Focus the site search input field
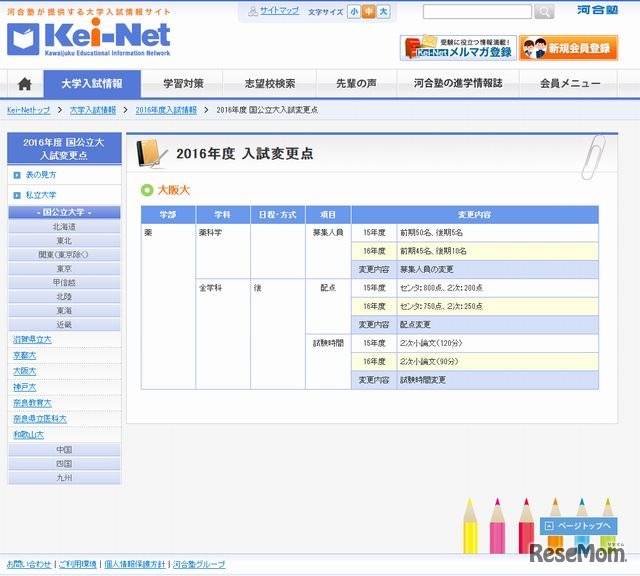The height and width of the screenshot is (576, 640). click(477, 11)
